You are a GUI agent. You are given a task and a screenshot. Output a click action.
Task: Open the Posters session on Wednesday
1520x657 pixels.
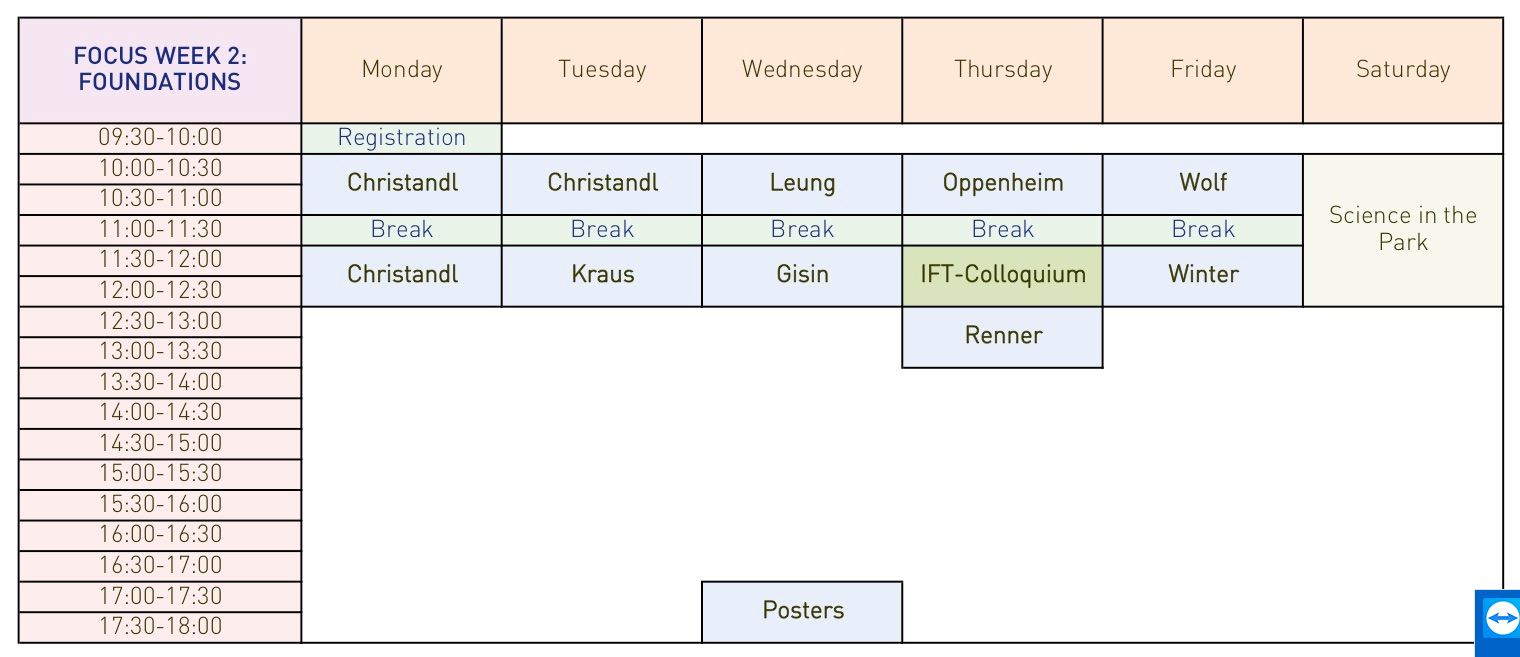coord(802,612)
